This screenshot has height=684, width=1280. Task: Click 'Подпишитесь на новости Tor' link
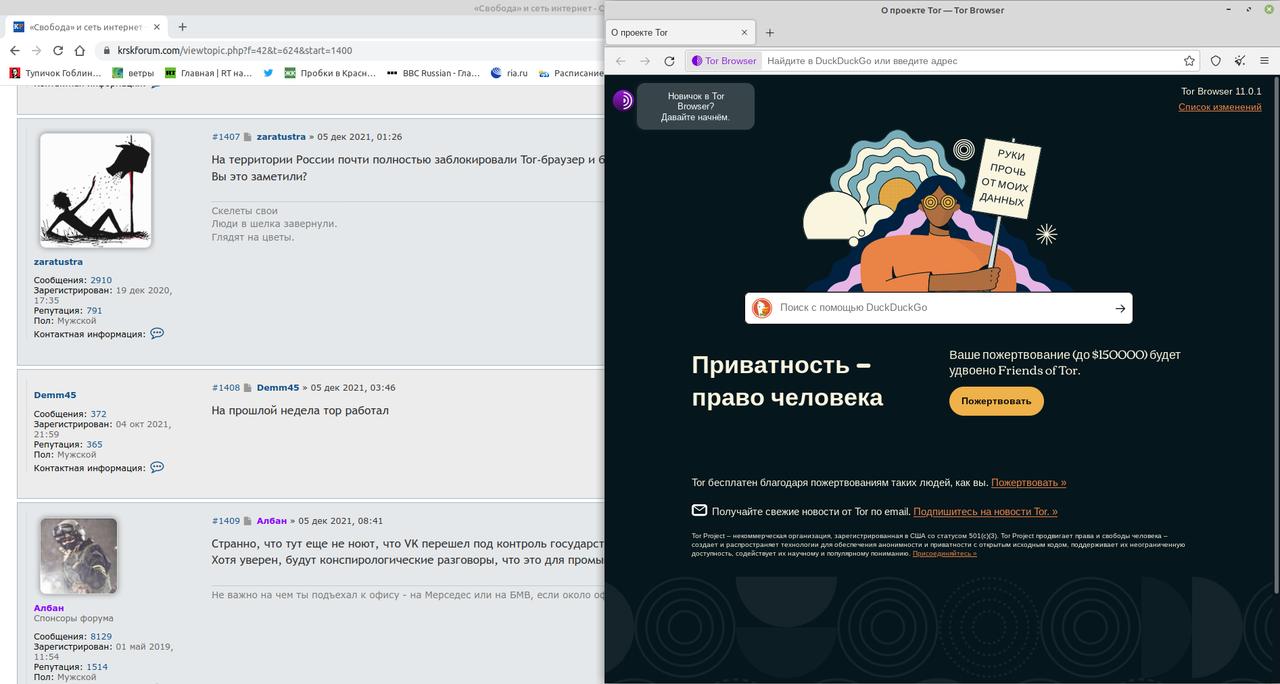tap(985, 511)
